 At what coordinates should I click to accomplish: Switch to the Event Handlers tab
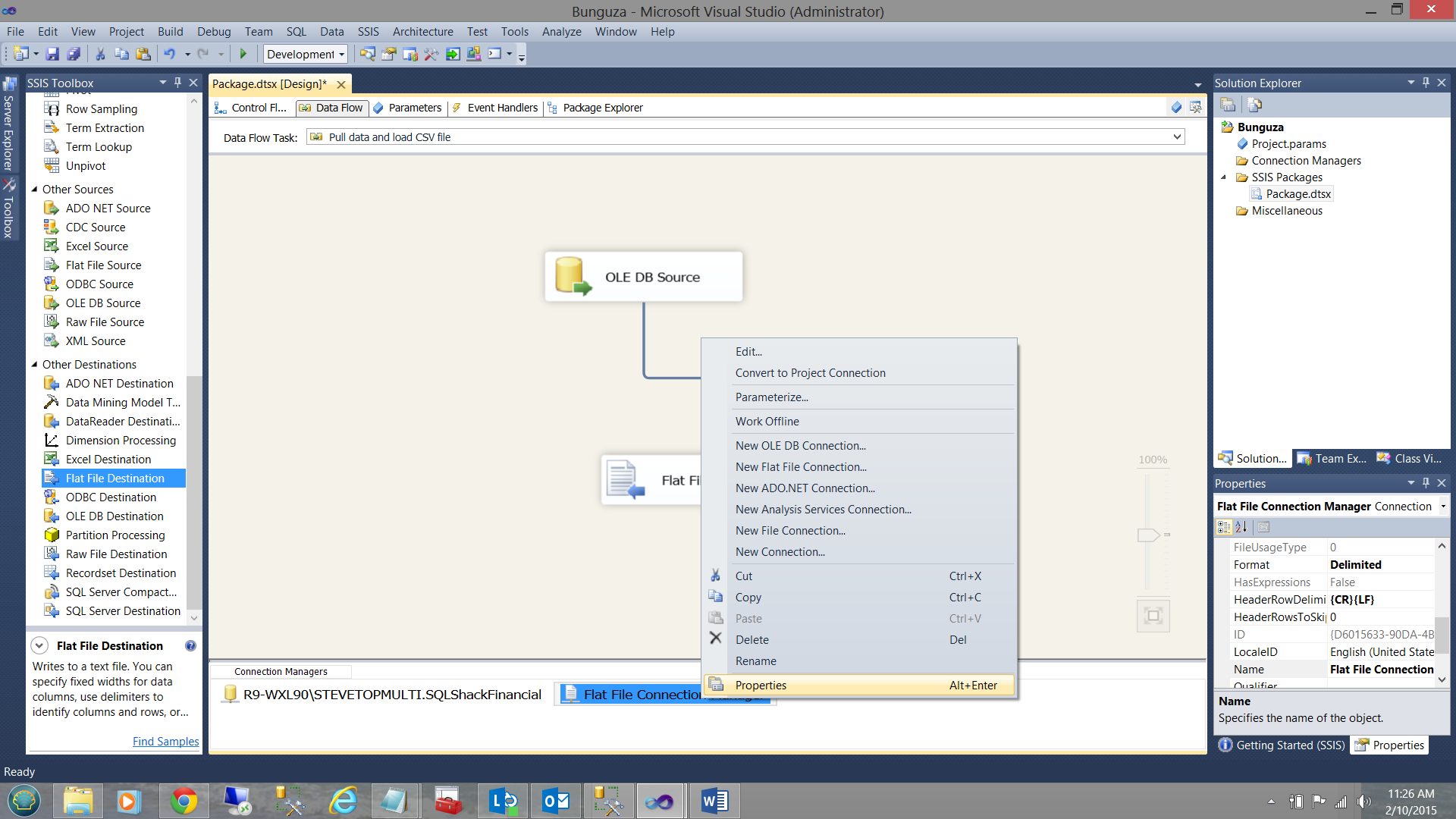(502, 108)
